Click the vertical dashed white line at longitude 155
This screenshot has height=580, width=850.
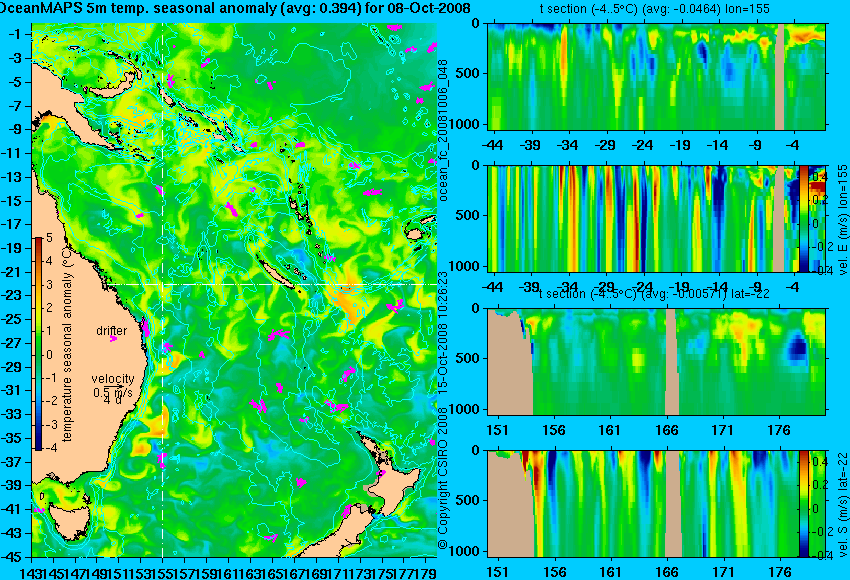pos(163,290)
